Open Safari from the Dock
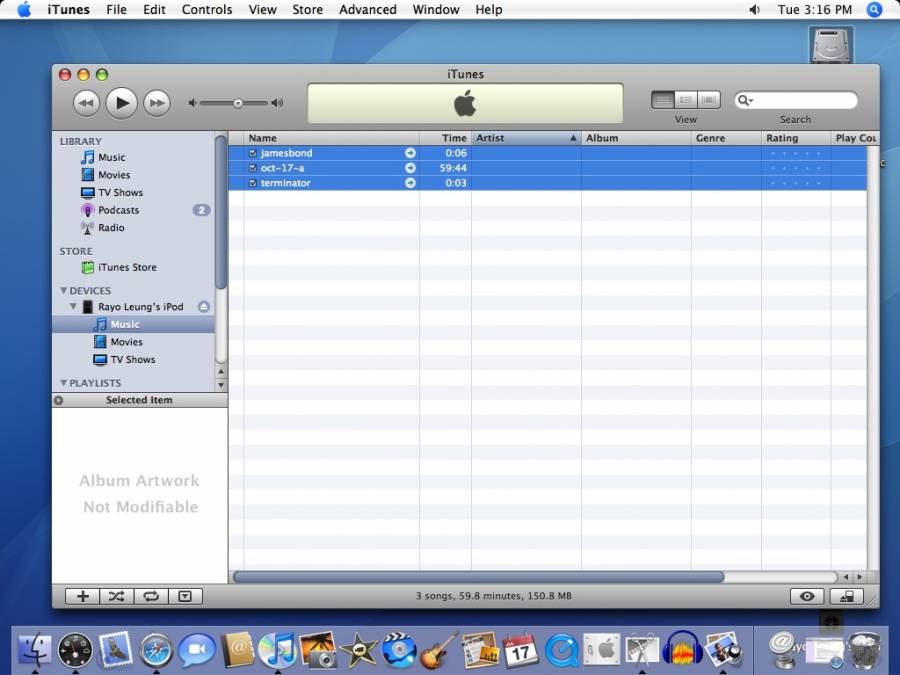Viewport: 900px width, 675px height. click(x=156, y=651)
